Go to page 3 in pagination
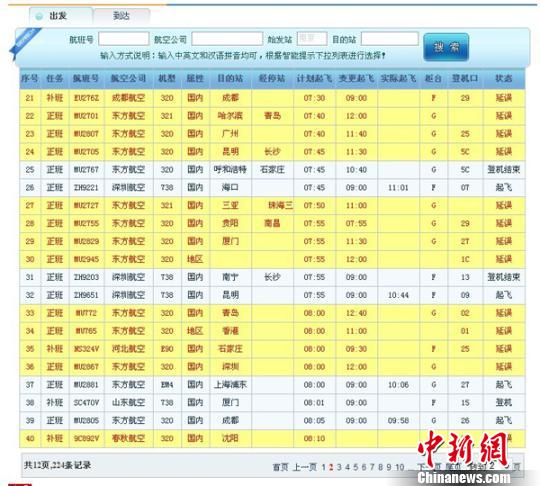 (339, 467)
